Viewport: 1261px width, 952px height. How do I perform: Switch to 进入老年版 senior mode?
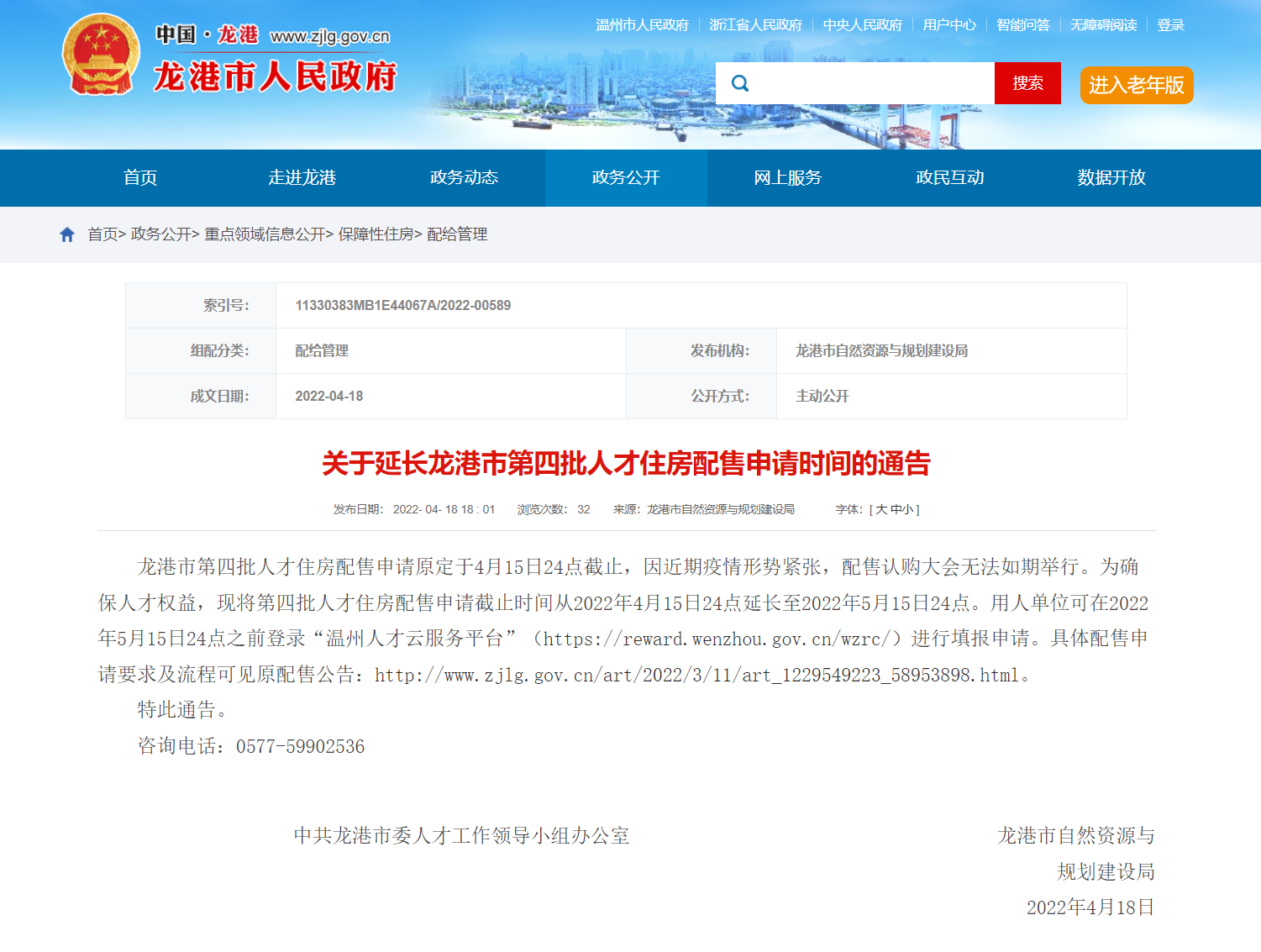[1136, 85]
